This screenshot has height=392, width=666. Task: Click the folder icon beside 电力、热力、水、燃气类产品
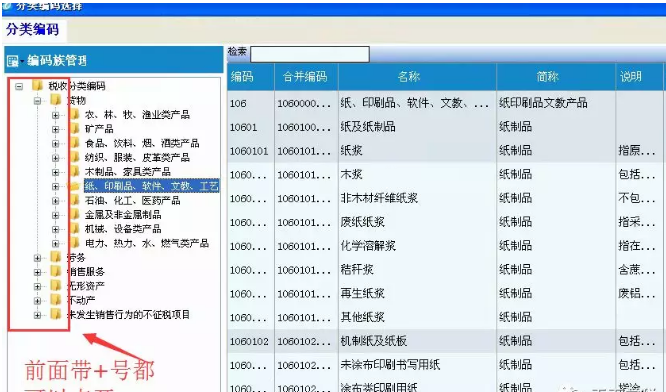coord(74,243)
